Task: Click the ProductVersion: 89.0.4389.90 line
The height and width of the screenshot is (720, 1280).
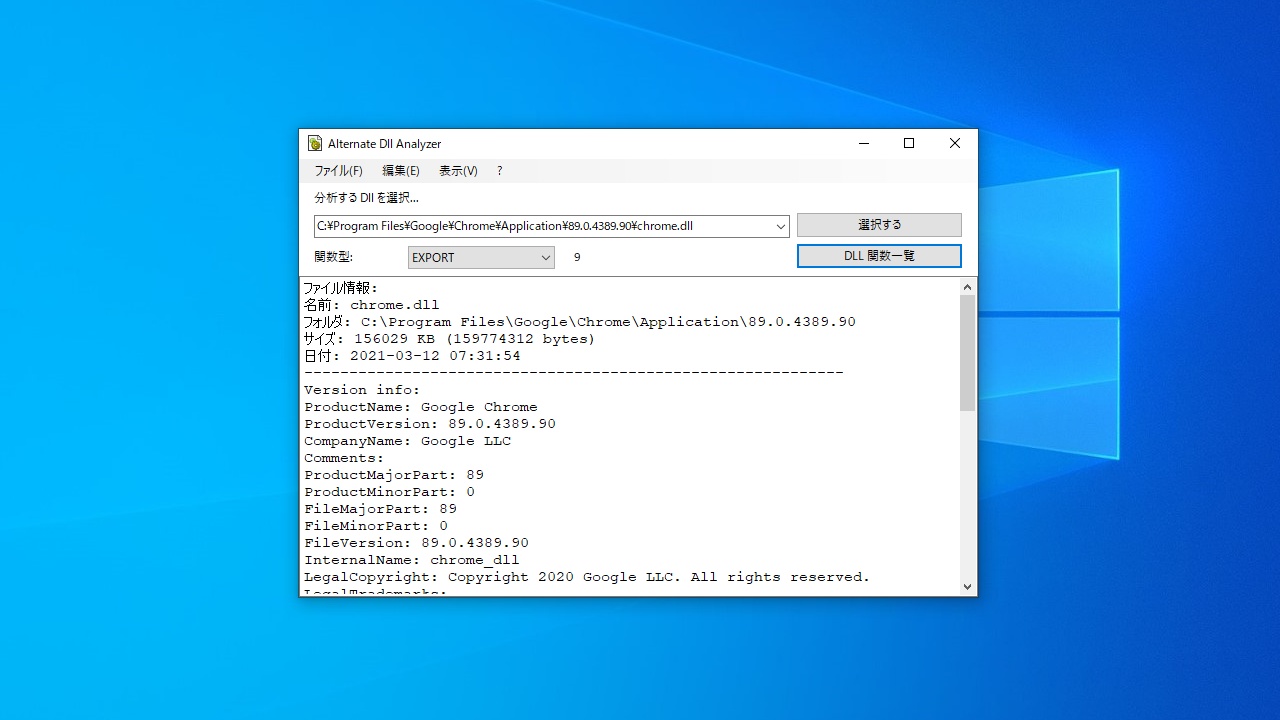Action: click(x=430, y=424)
